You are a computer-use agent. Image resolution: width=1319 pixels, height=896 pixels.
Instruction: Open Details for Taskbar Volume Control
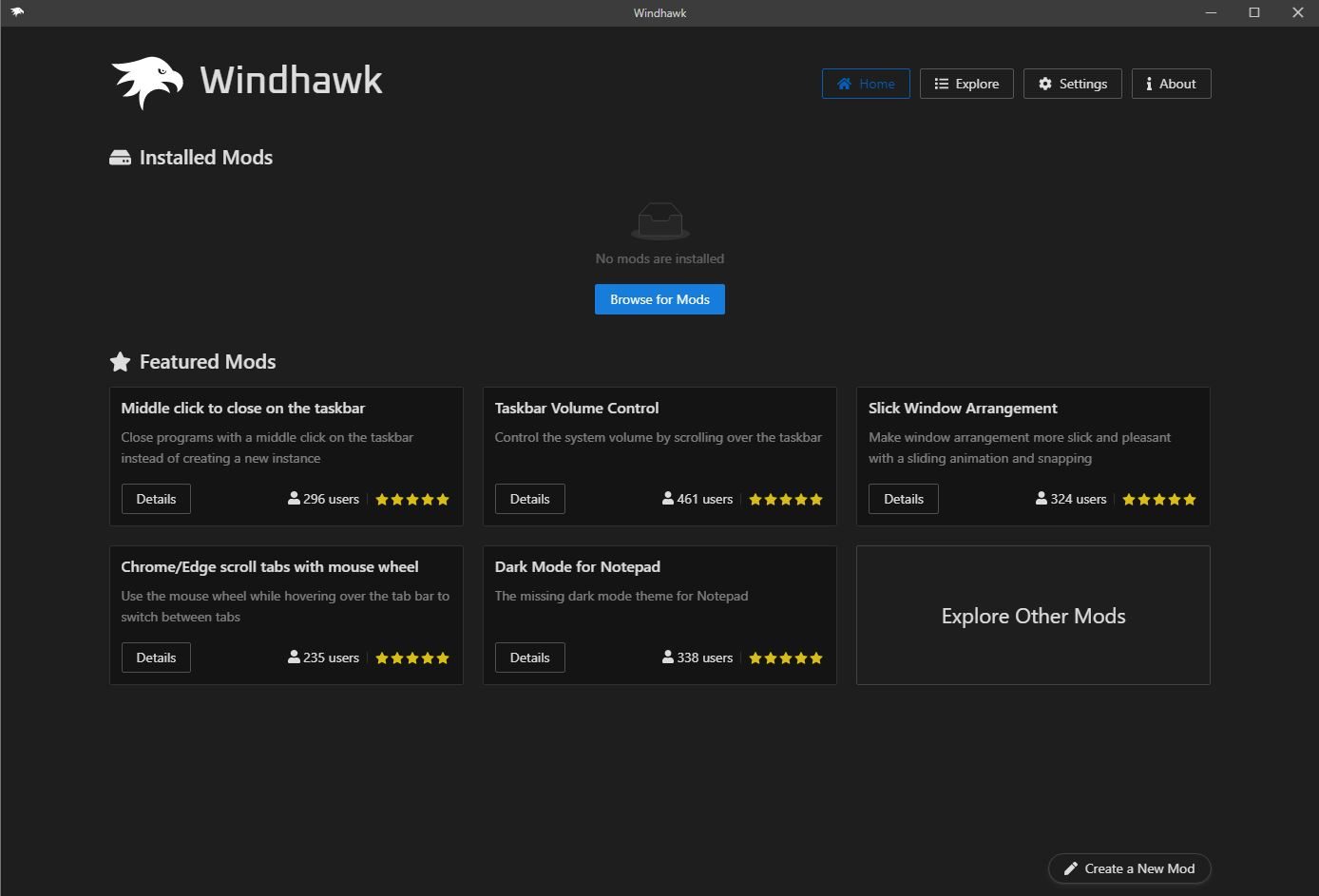(x=529, y=499)
